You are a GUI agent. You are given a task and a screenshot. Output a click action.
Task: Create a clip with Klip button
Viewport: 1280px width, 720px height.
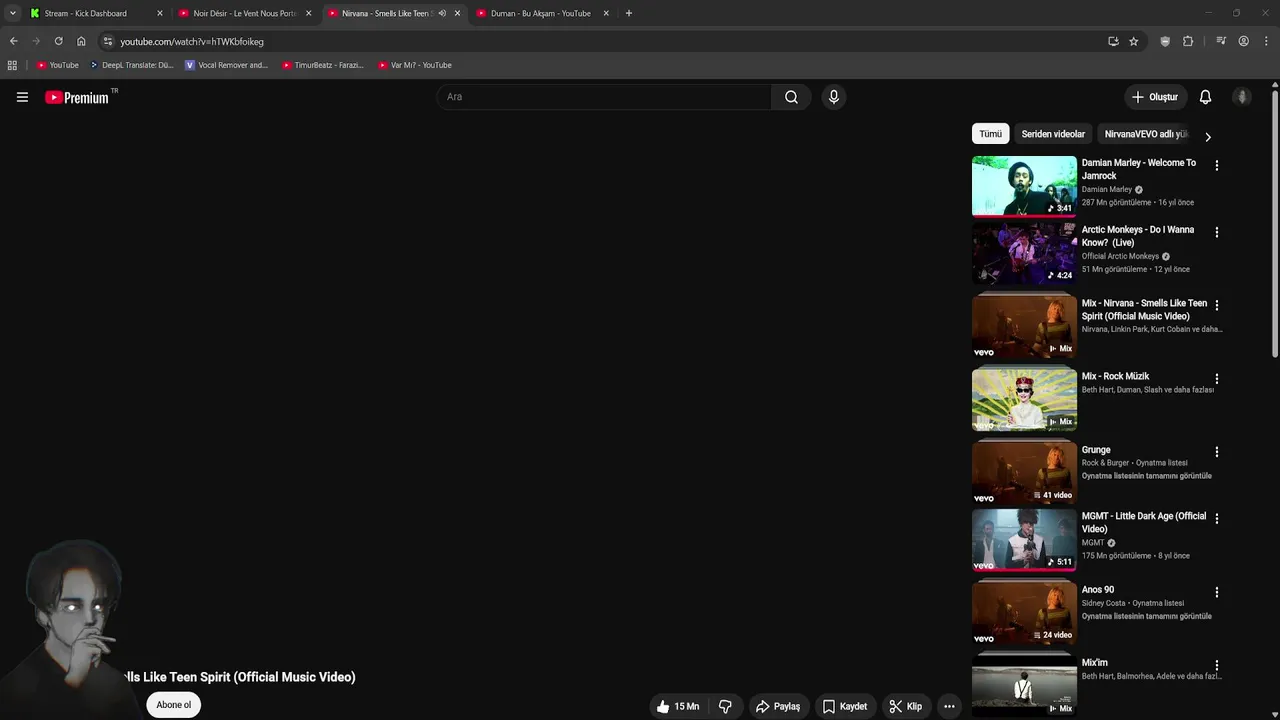906,706
